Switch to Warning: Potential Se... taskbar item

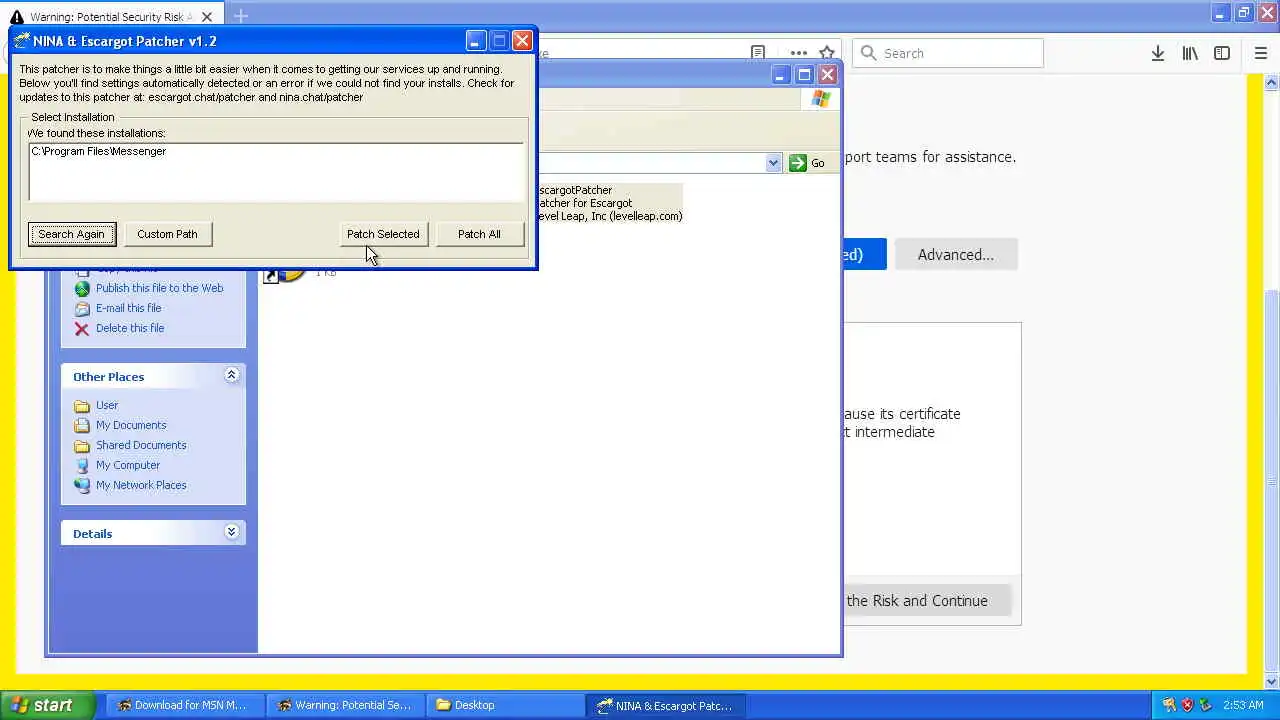(346, 705)
